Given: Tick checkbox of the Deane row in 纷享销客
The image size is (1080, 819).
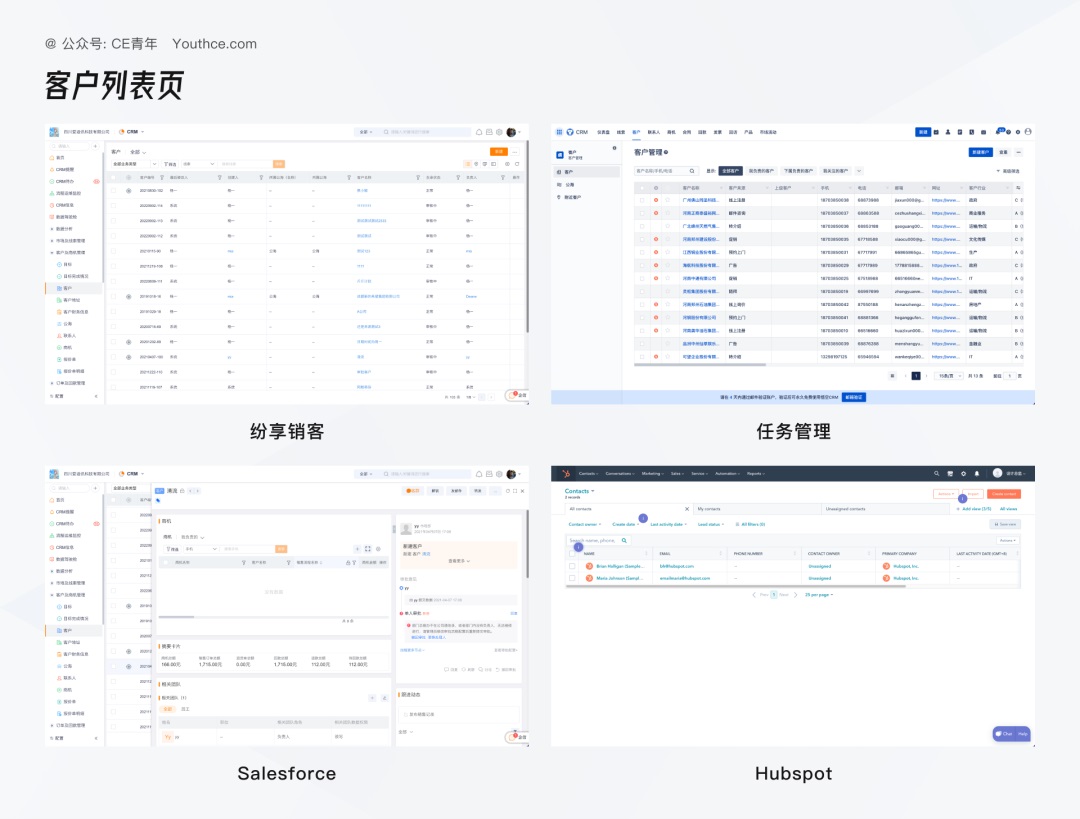Looking at the screenshot, I should 114,297.
